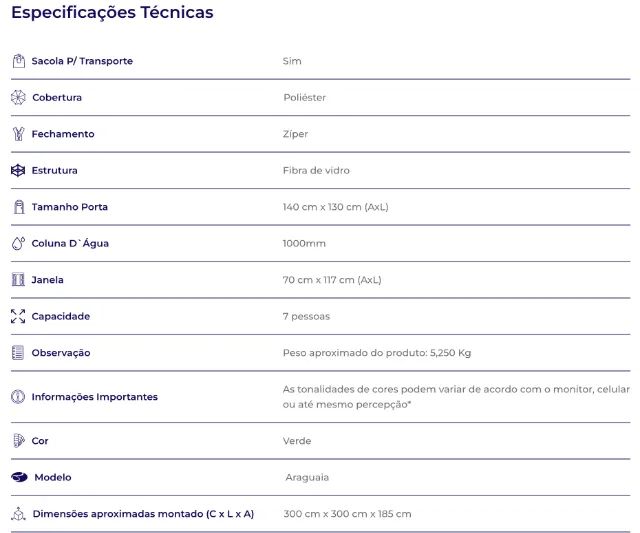Select the Poliéster cobertura value

(x=304, y=98)
